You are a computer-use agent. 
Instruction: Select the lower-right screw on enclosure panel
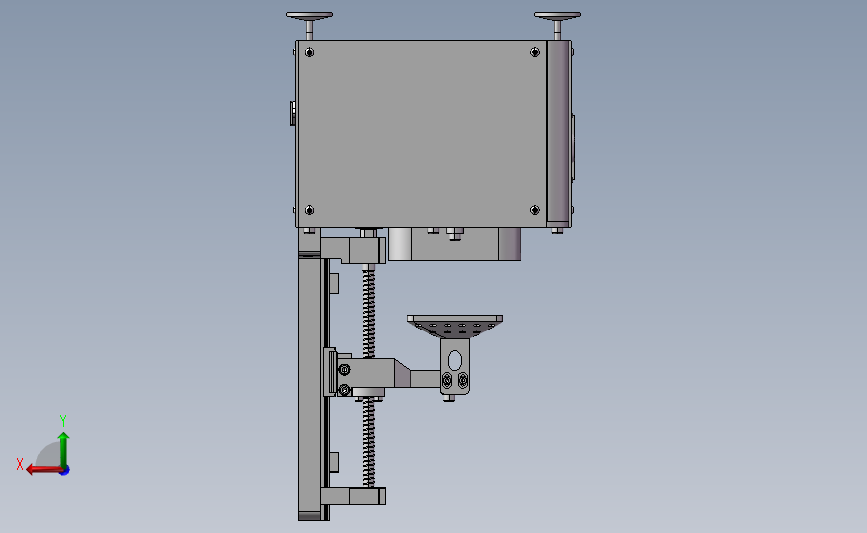(x=535, y=210)
